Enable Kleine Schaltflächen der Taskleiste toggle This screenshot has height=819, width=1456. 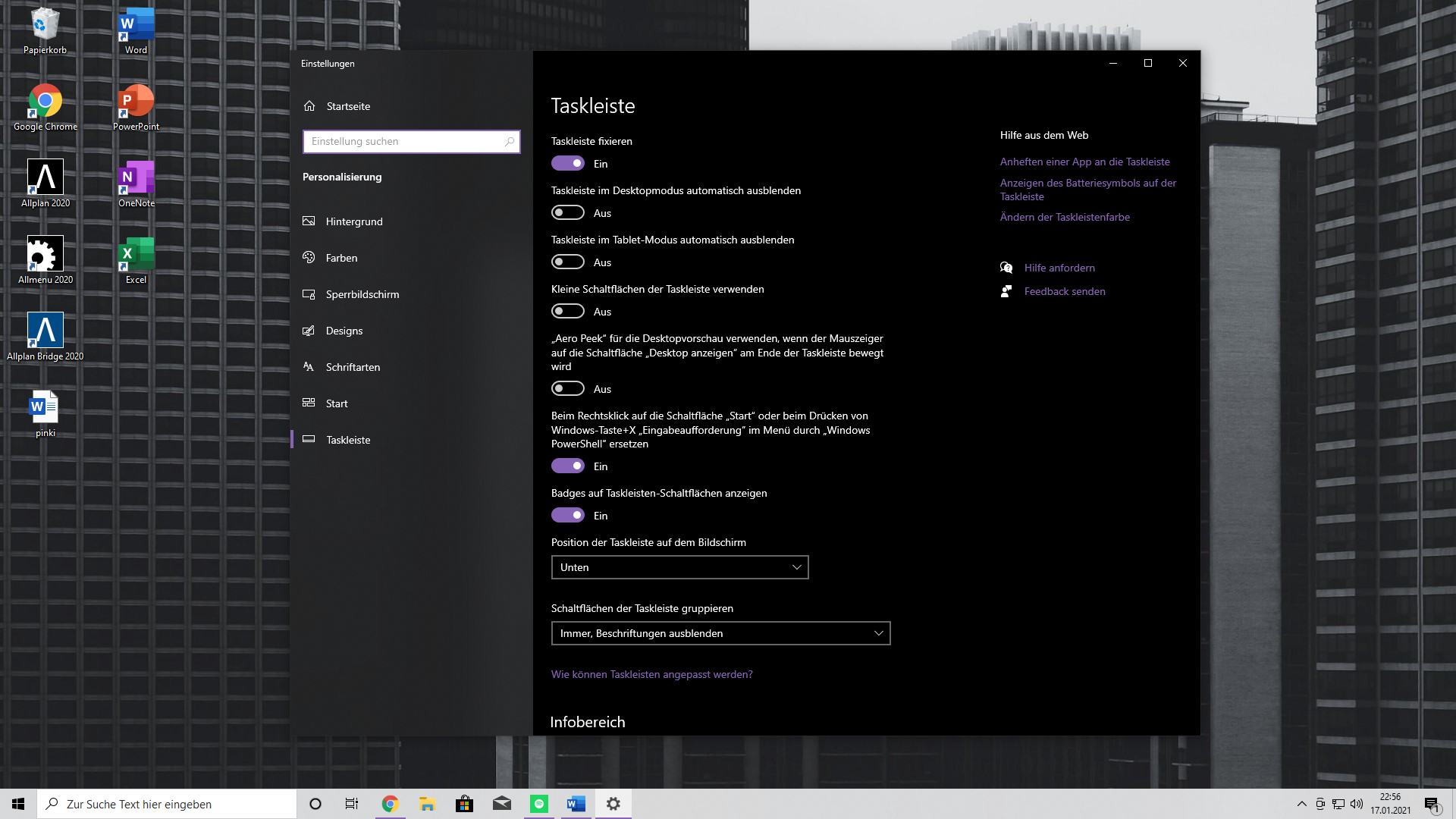coord(568,312)
